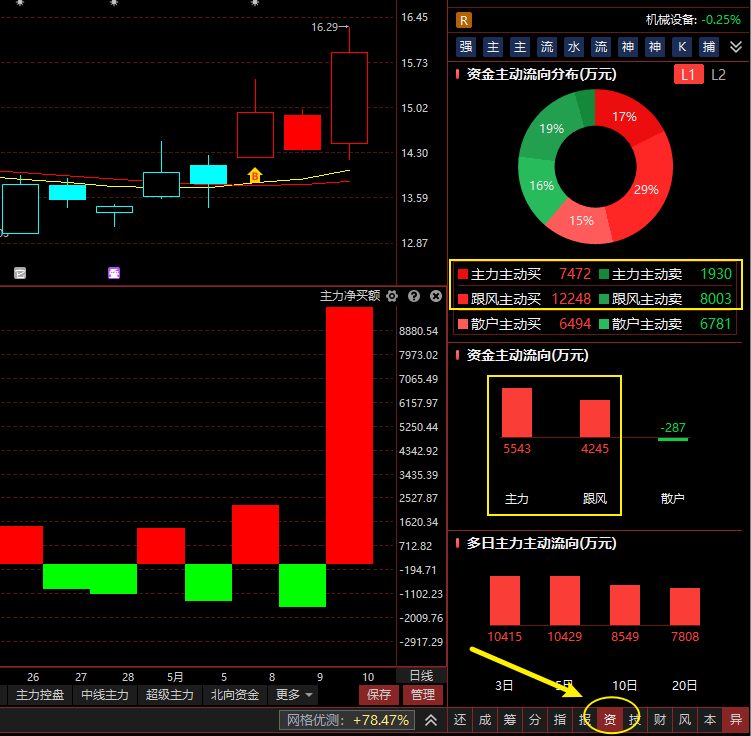Viewport: 751px width, 736px height.
Task: Open help icon for 主力净买额 indicator
Action: coord(414,296)
